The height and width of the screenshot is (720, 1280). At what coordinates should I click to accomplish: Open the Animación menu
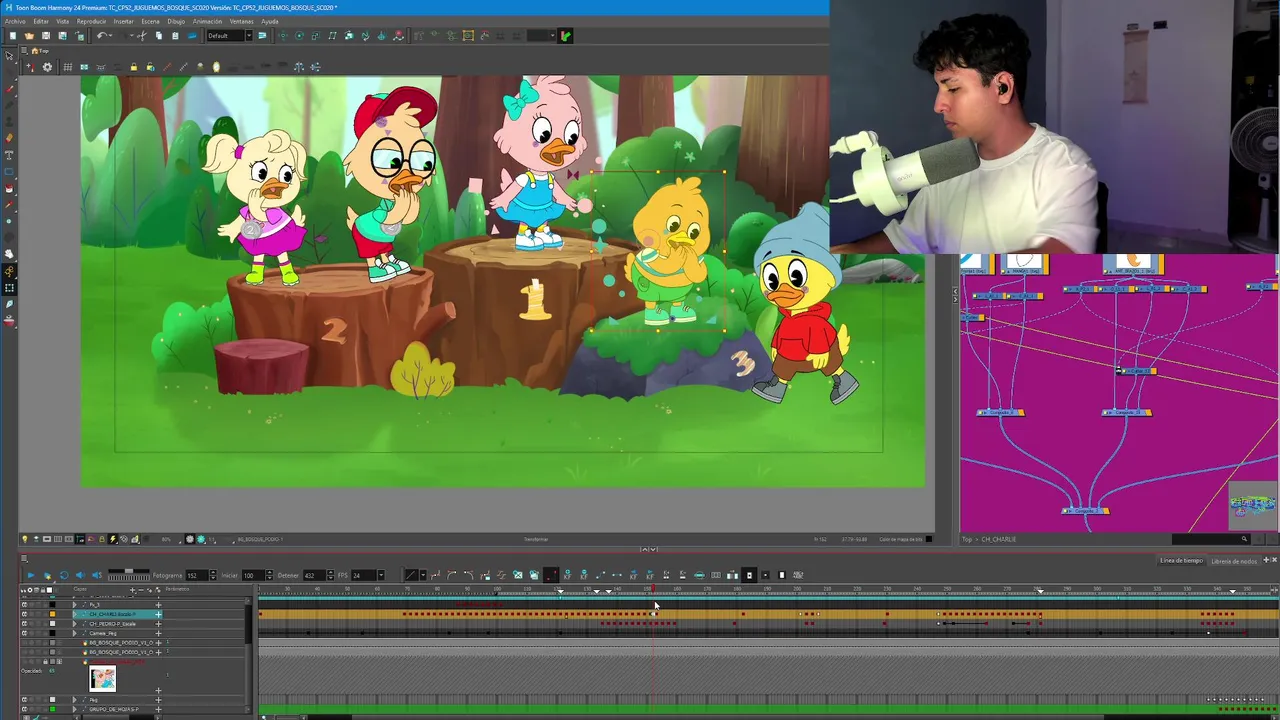click(x=207, y=21)
